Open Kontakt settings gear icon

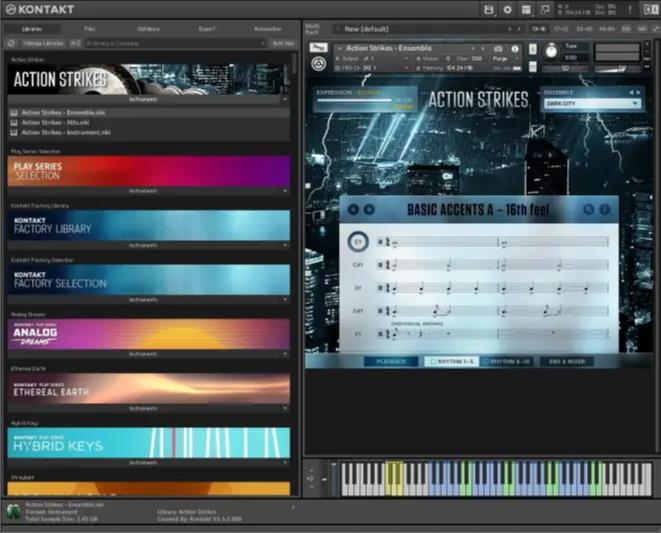tap(507, 10)
